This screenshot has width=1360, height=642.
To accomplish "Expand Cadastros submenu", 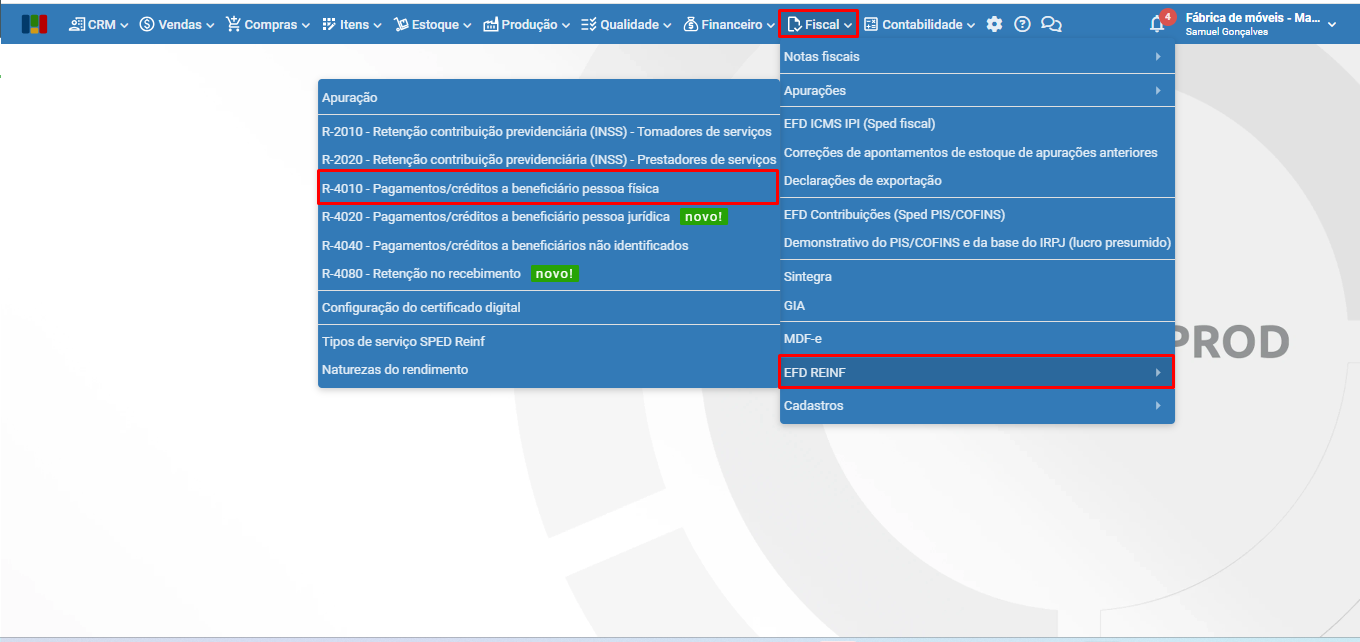I will click(977, 406).
